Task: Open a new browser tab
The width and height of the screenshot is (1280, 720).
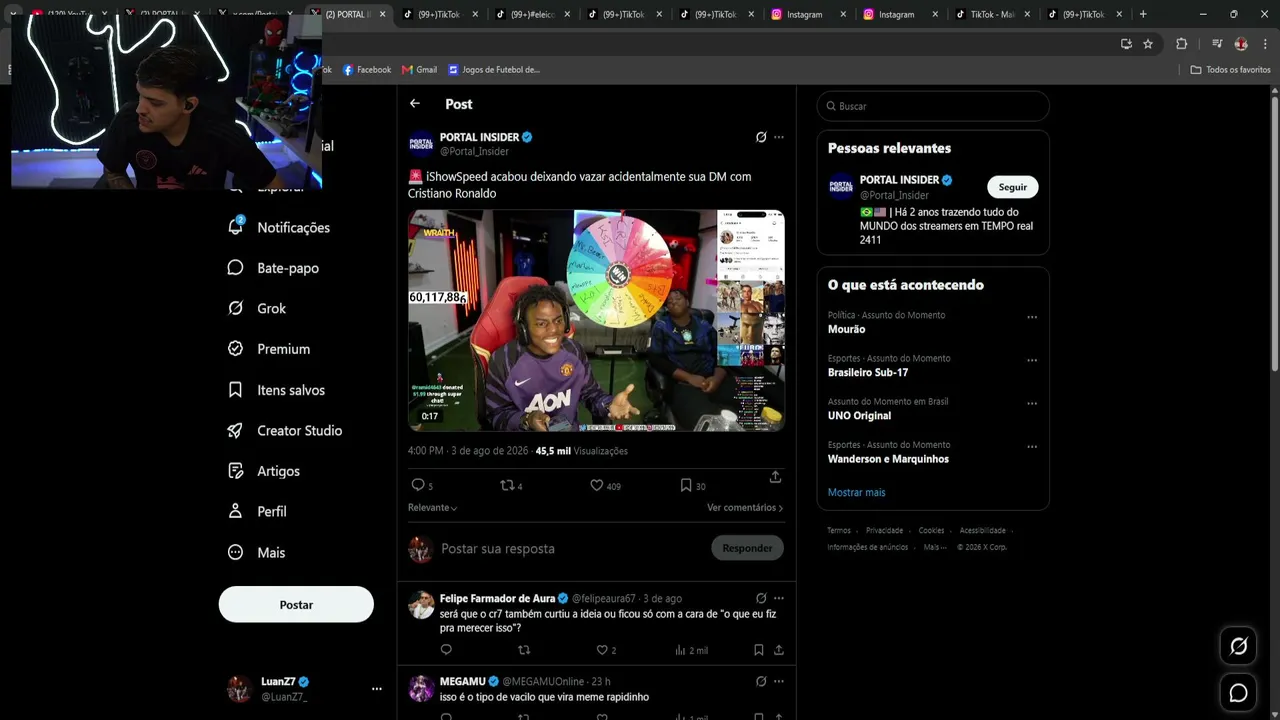Action: pos(1143,14)
